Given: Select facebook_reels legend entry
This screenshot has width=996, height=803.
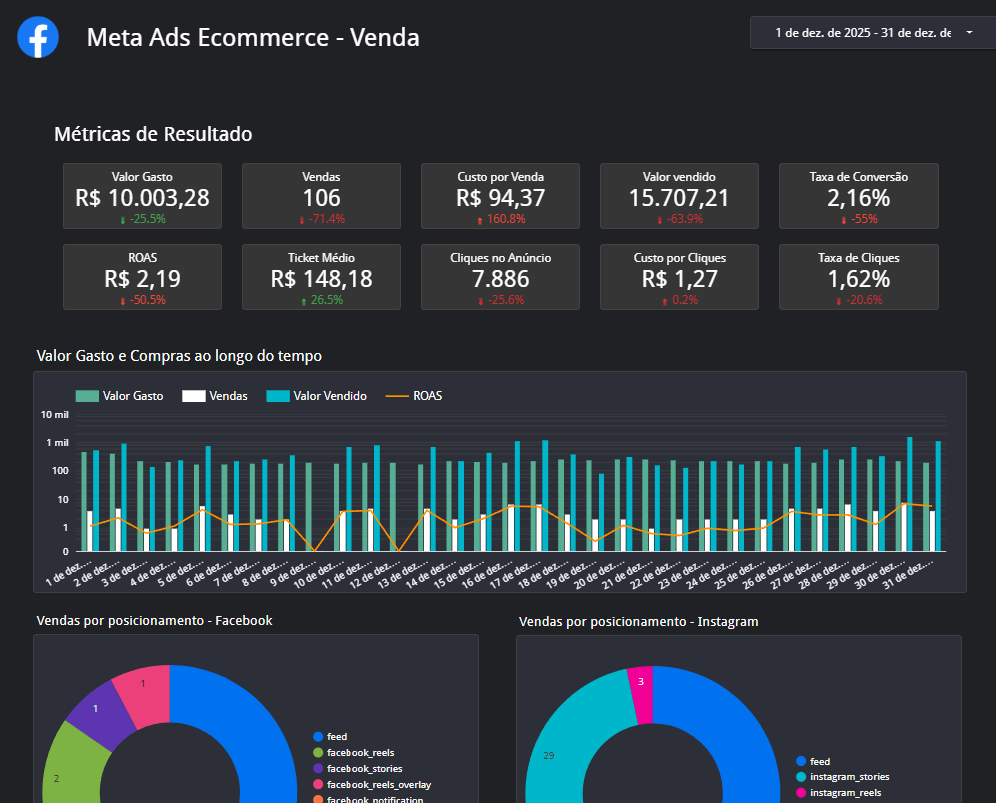Looking at the screenshot, I should tap(354, 753).
